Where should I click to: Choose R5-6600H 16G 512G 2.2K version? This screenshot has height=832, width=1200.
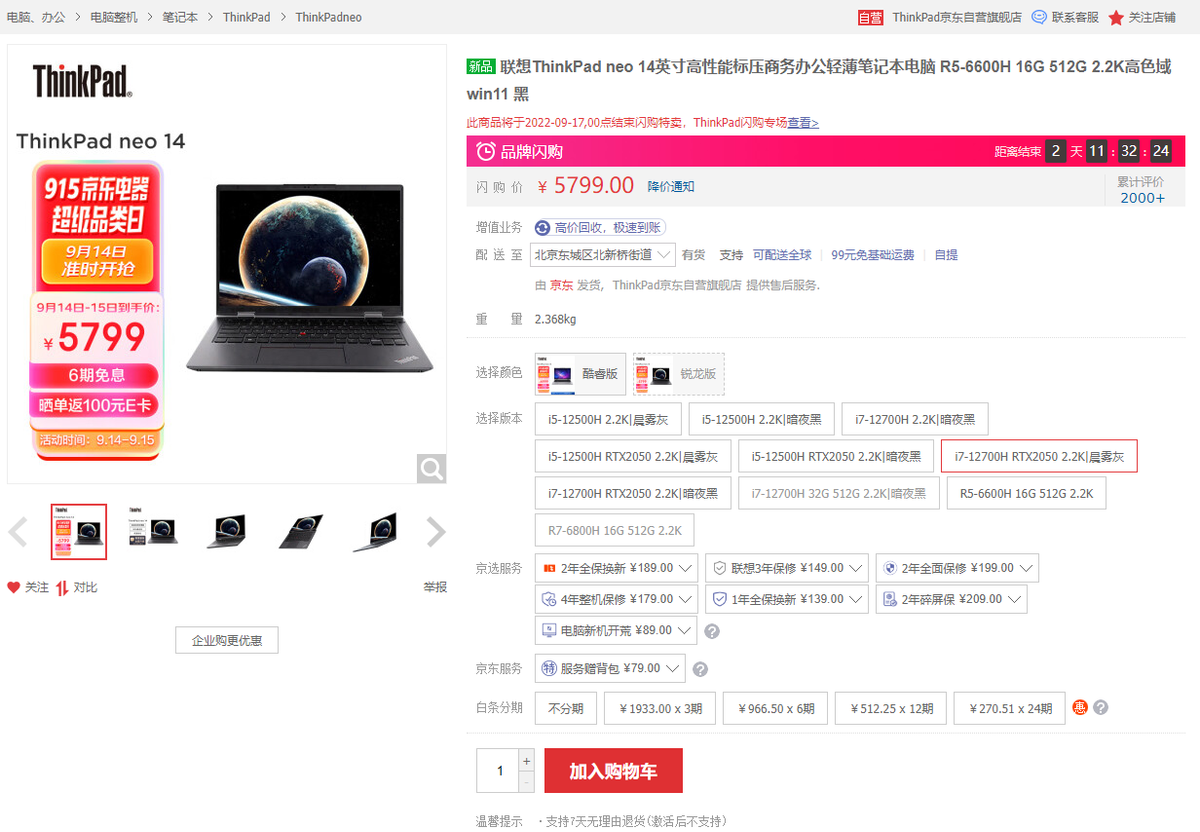(1026, 493)
